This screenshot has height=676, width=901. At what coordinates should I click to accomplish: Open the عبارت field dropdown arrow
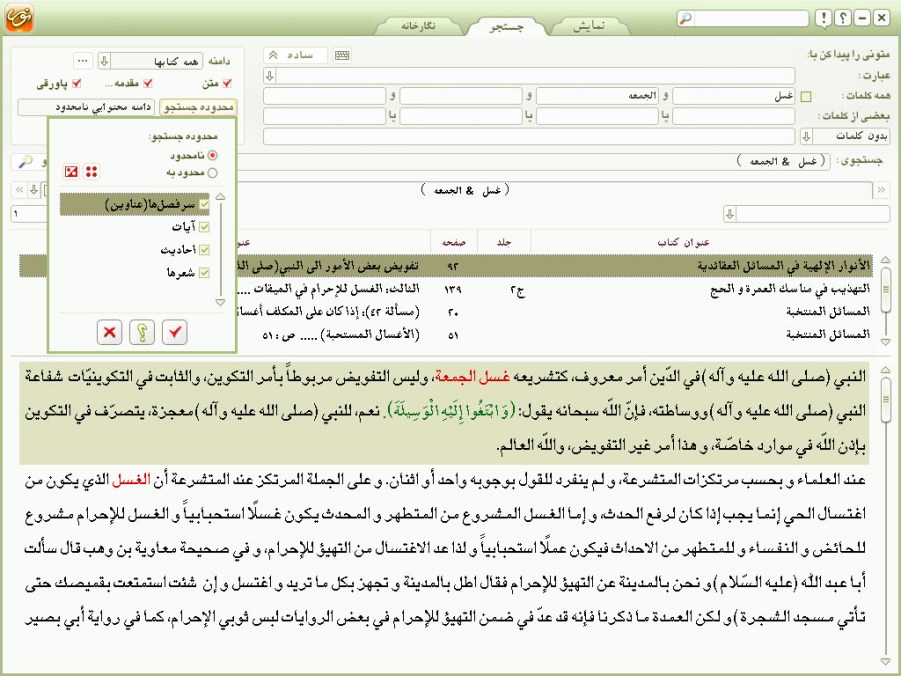(269, 75)
